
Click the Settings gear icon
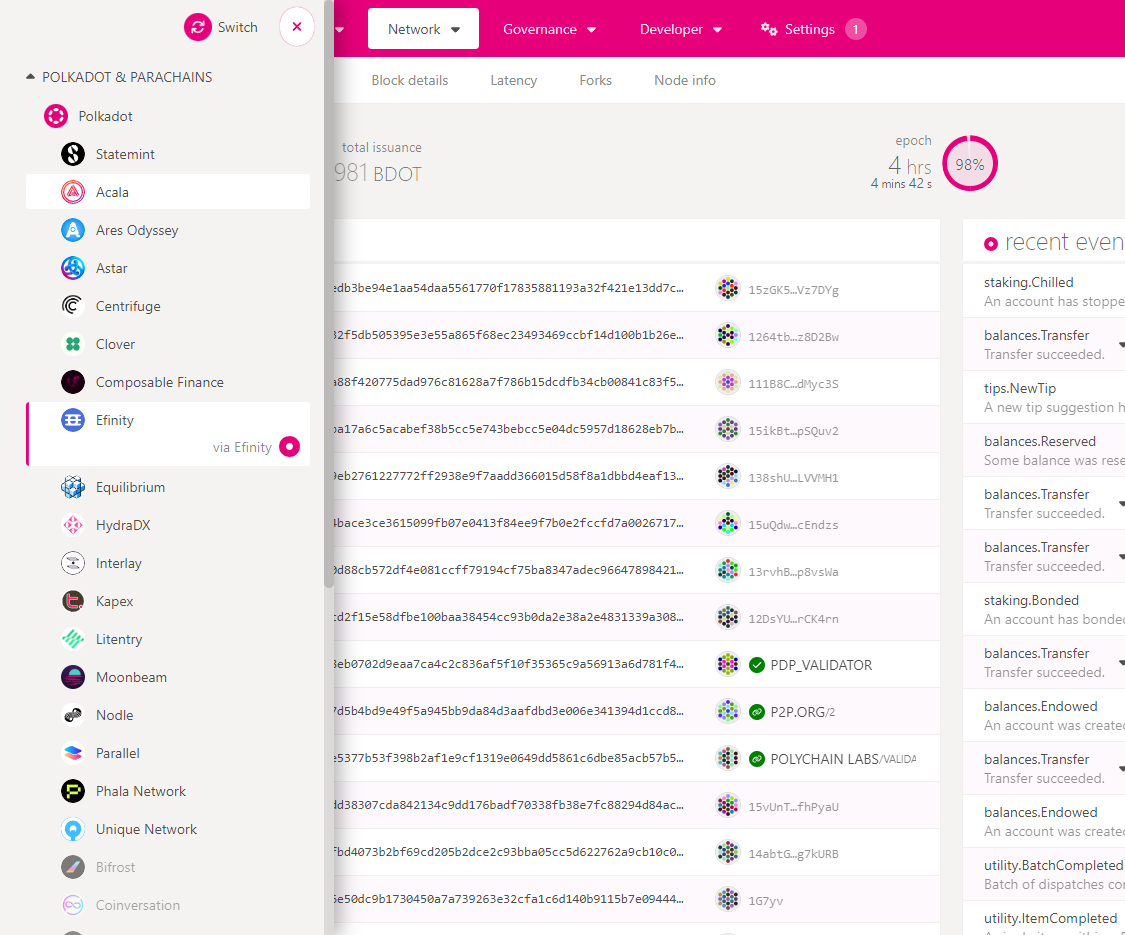[x=769, y=29]
